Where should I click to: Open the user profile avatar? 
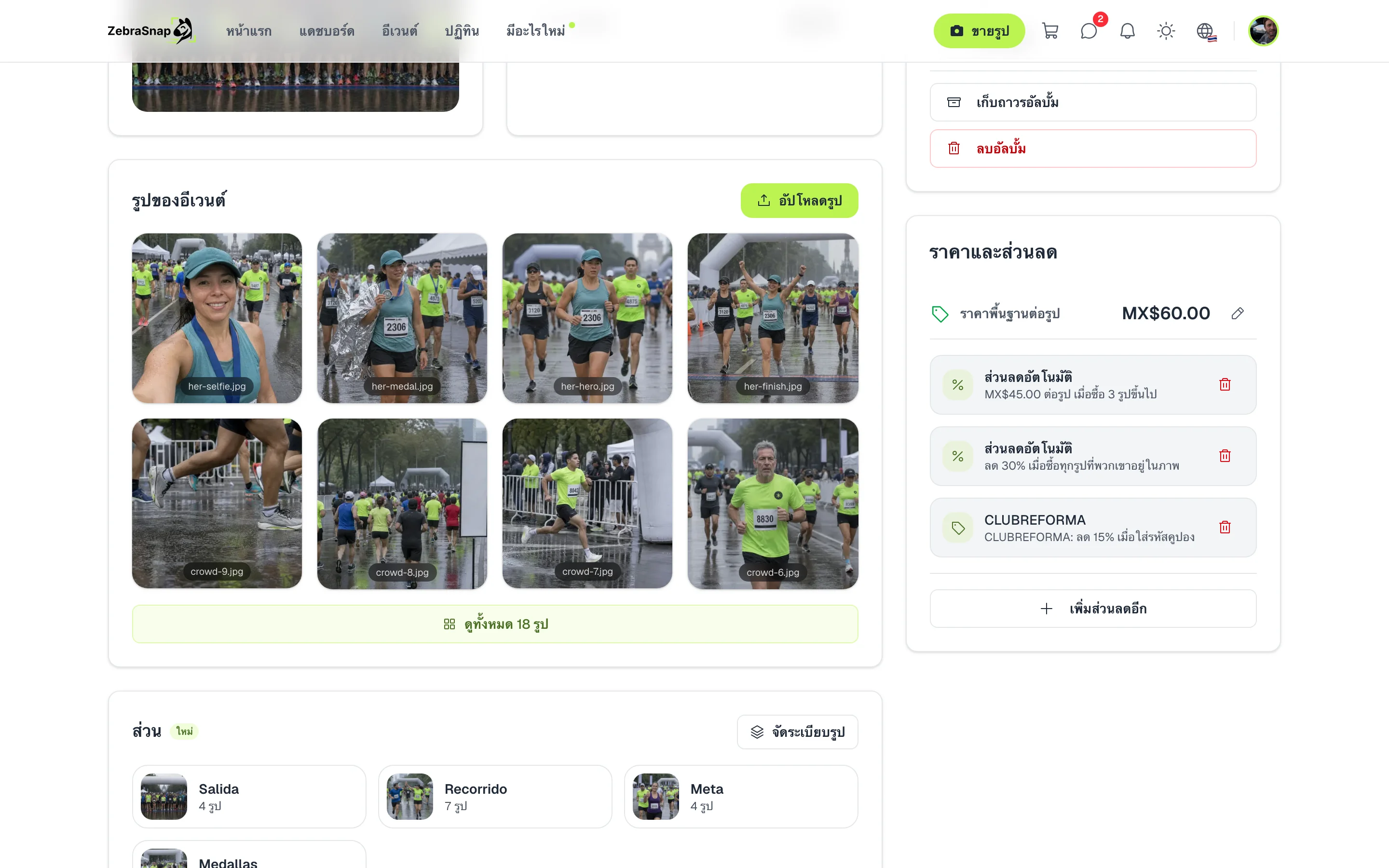point(1263,31)
